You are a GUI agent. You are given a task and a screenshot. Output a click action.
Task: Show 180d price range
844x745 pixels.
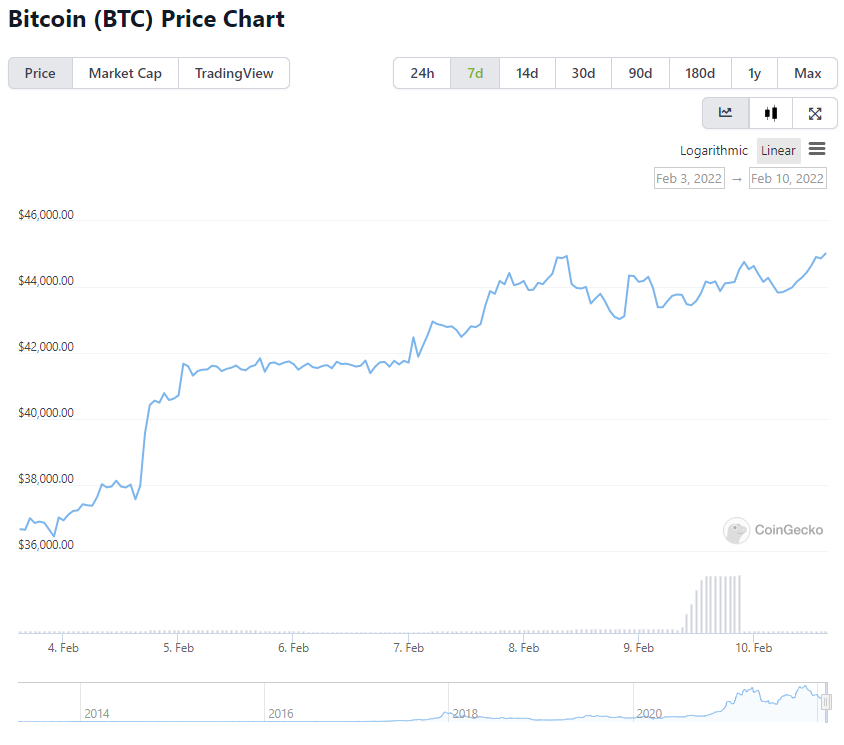coord(700,73)
